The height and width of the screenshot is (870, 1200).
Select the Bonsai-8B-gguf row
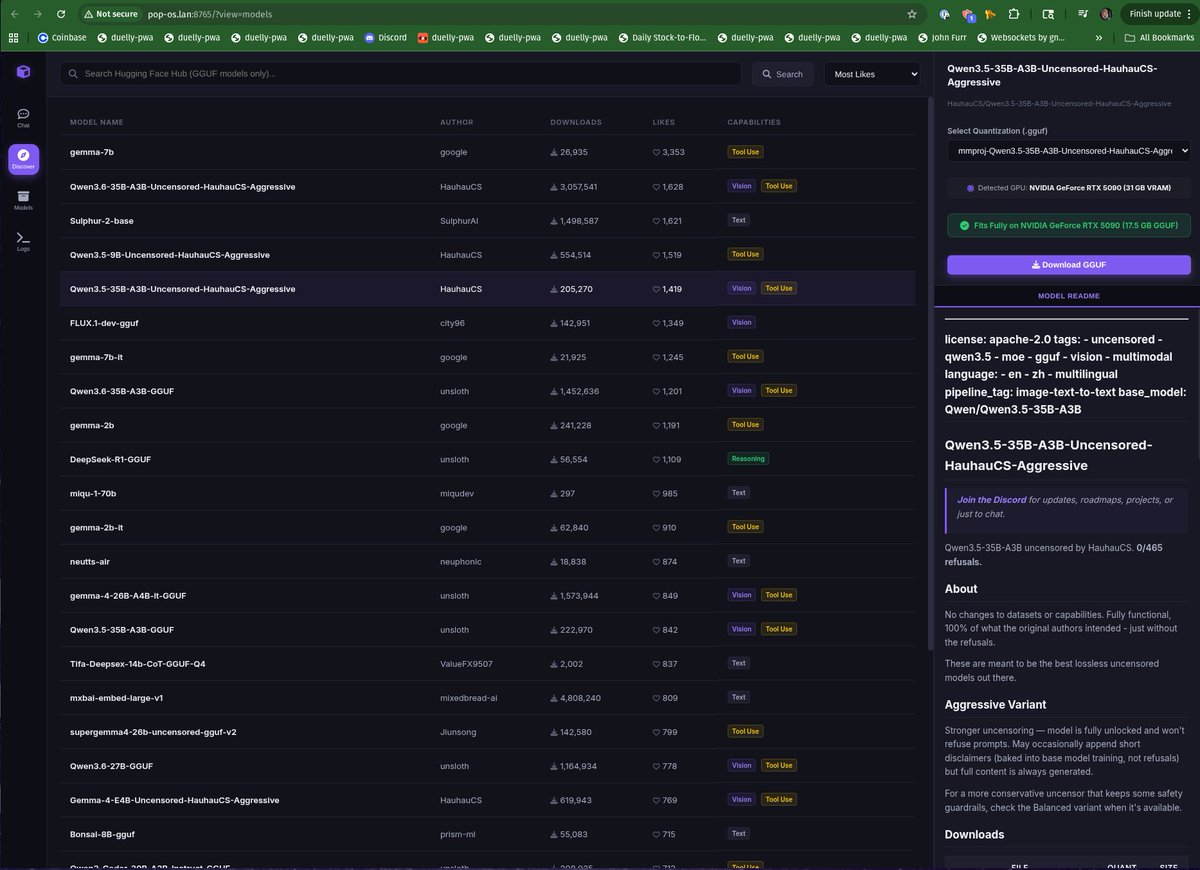click(487, 833)
